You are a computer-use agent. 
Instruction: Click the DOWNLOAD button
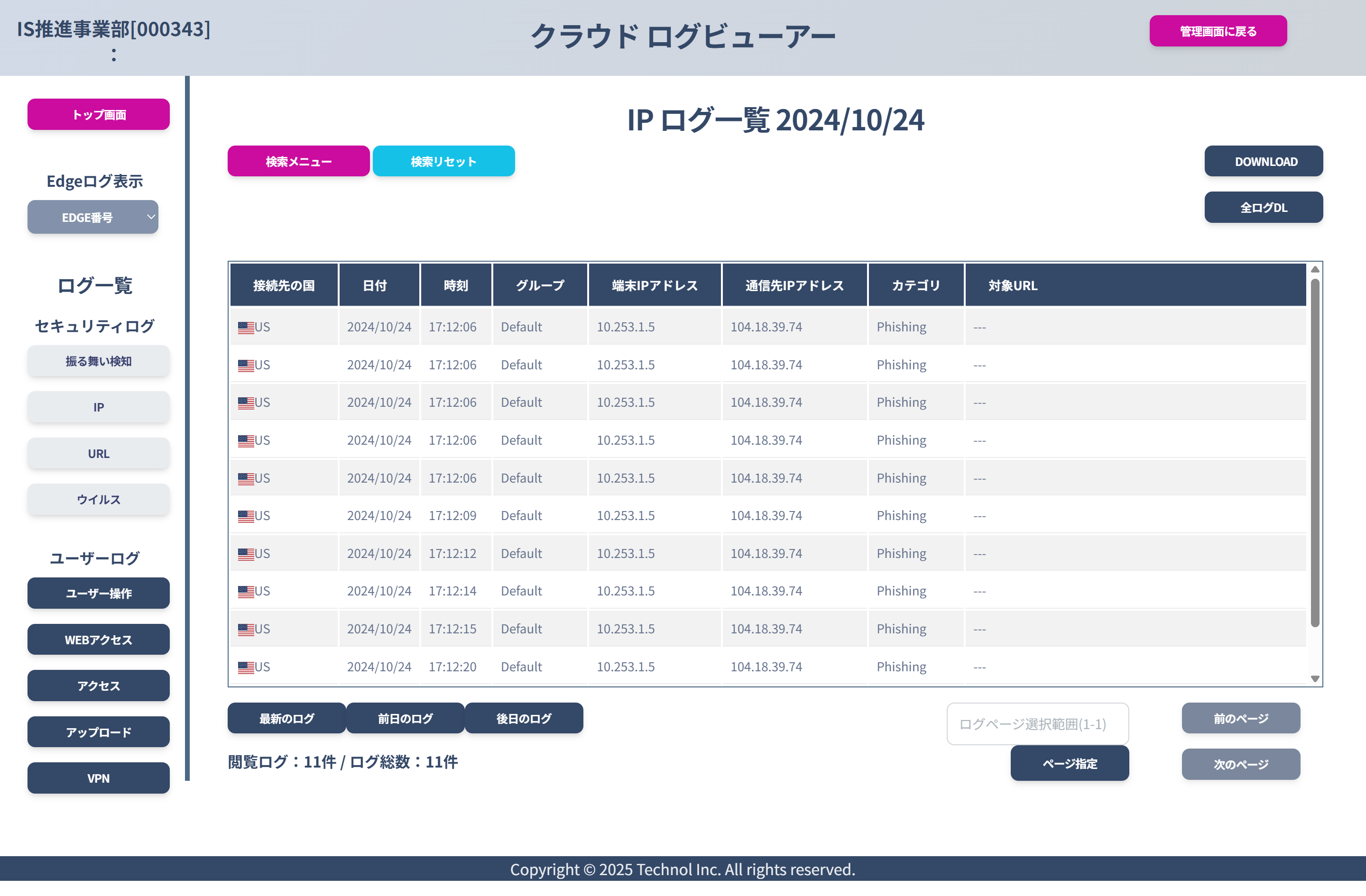(x=1263, y=161)
